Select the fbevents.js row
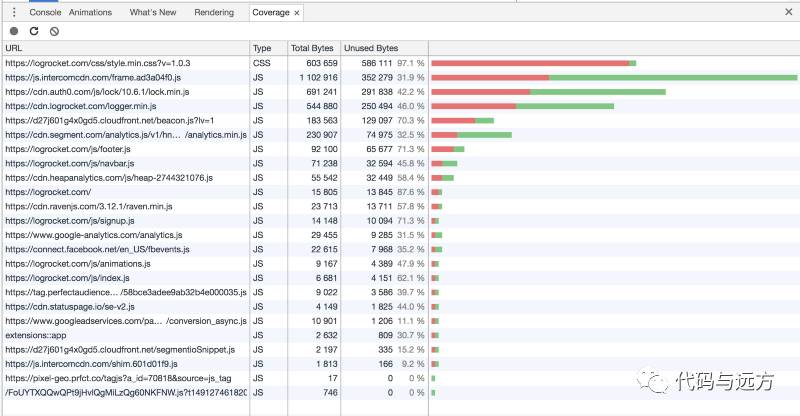Viewport: 800px width, 416px height. coord(401,249)
